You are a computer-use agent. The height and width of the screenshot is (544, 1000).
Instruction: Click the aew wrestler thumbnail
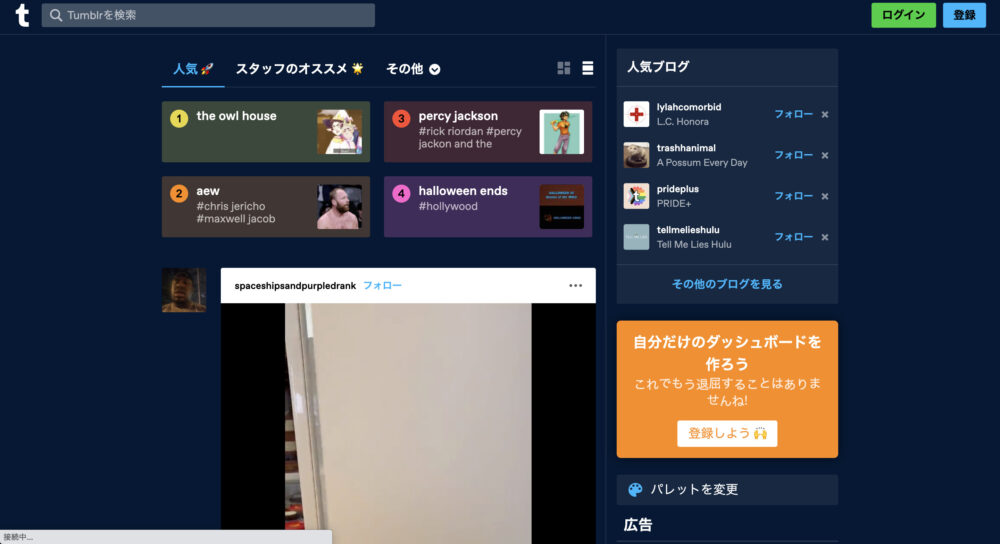coord(339,207)
